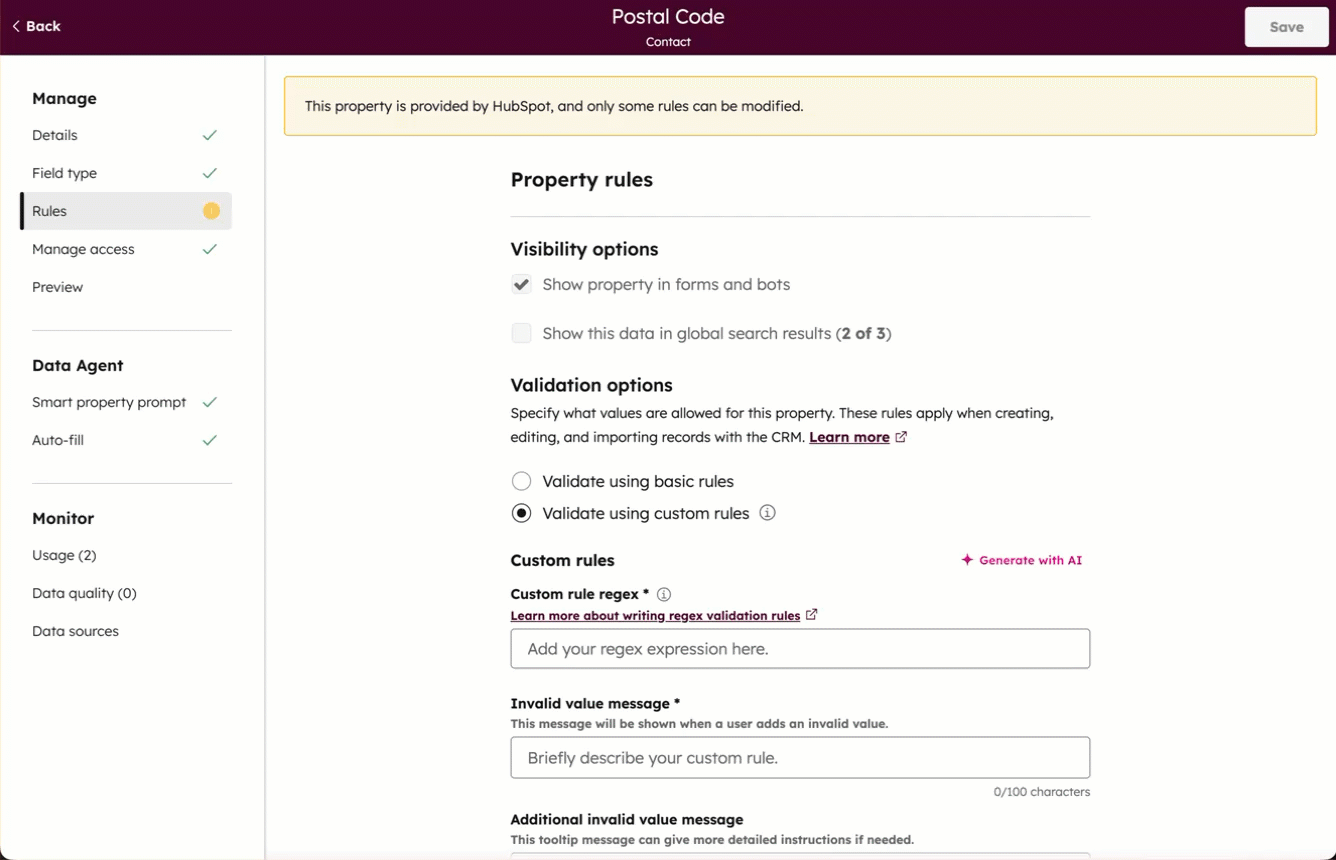Image resolution: width=1336 pixels, height=860 pixels.
Task: Click the info icon beside Validate using custom rules
Action: coord(766,513)
